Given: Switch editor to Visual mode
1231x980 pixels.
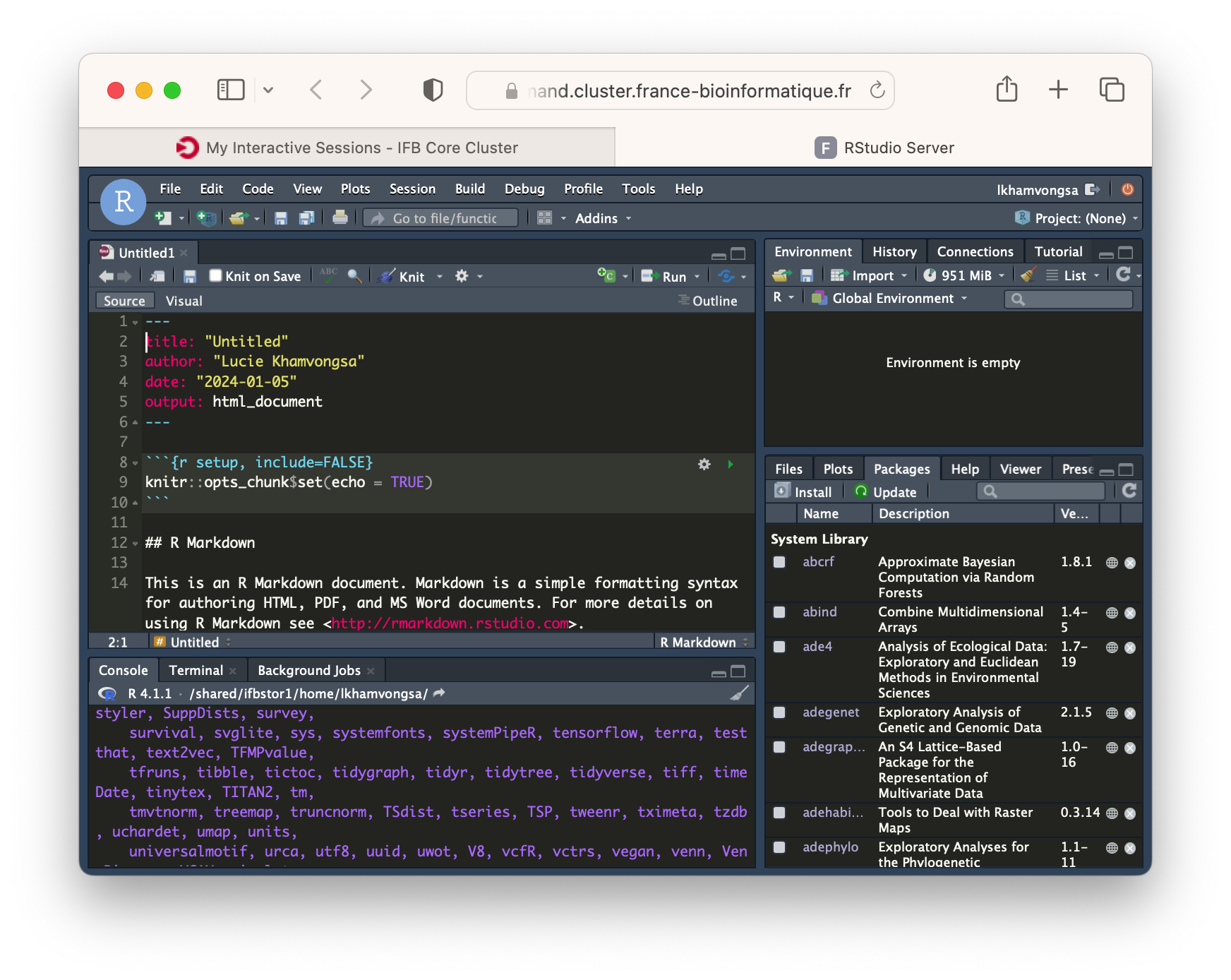Looking at the screenshot, I should click(x=184, y=301).
